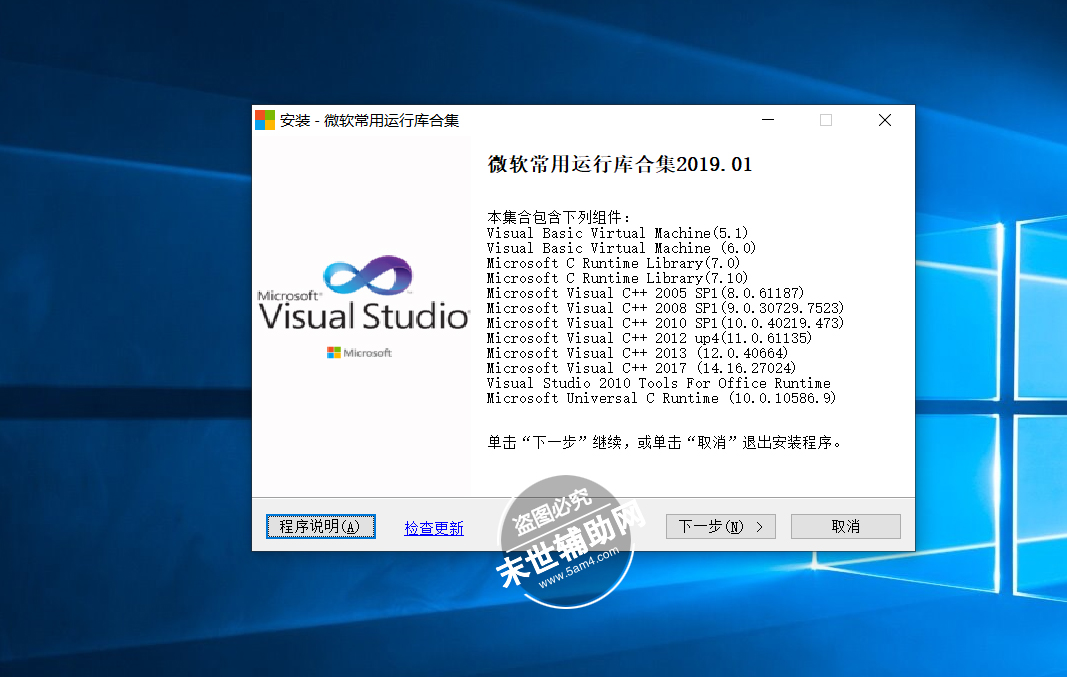The height and width of the screenshot is (677, 1067).
Task: Click the Visual C++ 2010 SP1 line
Action: tap(666, 323)
